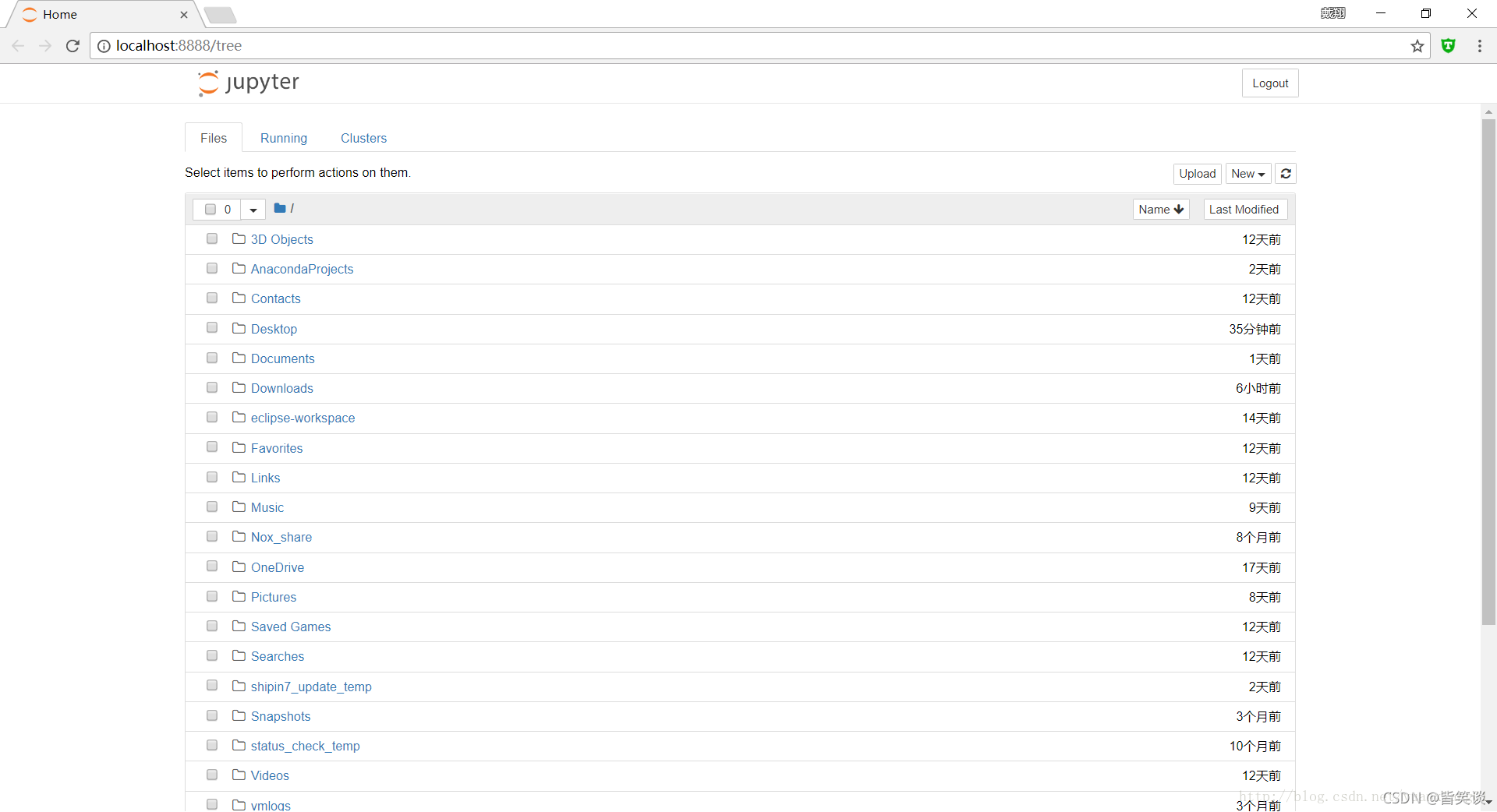1497x812 pixels.
Task: Click the folder icon beside Pictures
Action: [239, 596]
